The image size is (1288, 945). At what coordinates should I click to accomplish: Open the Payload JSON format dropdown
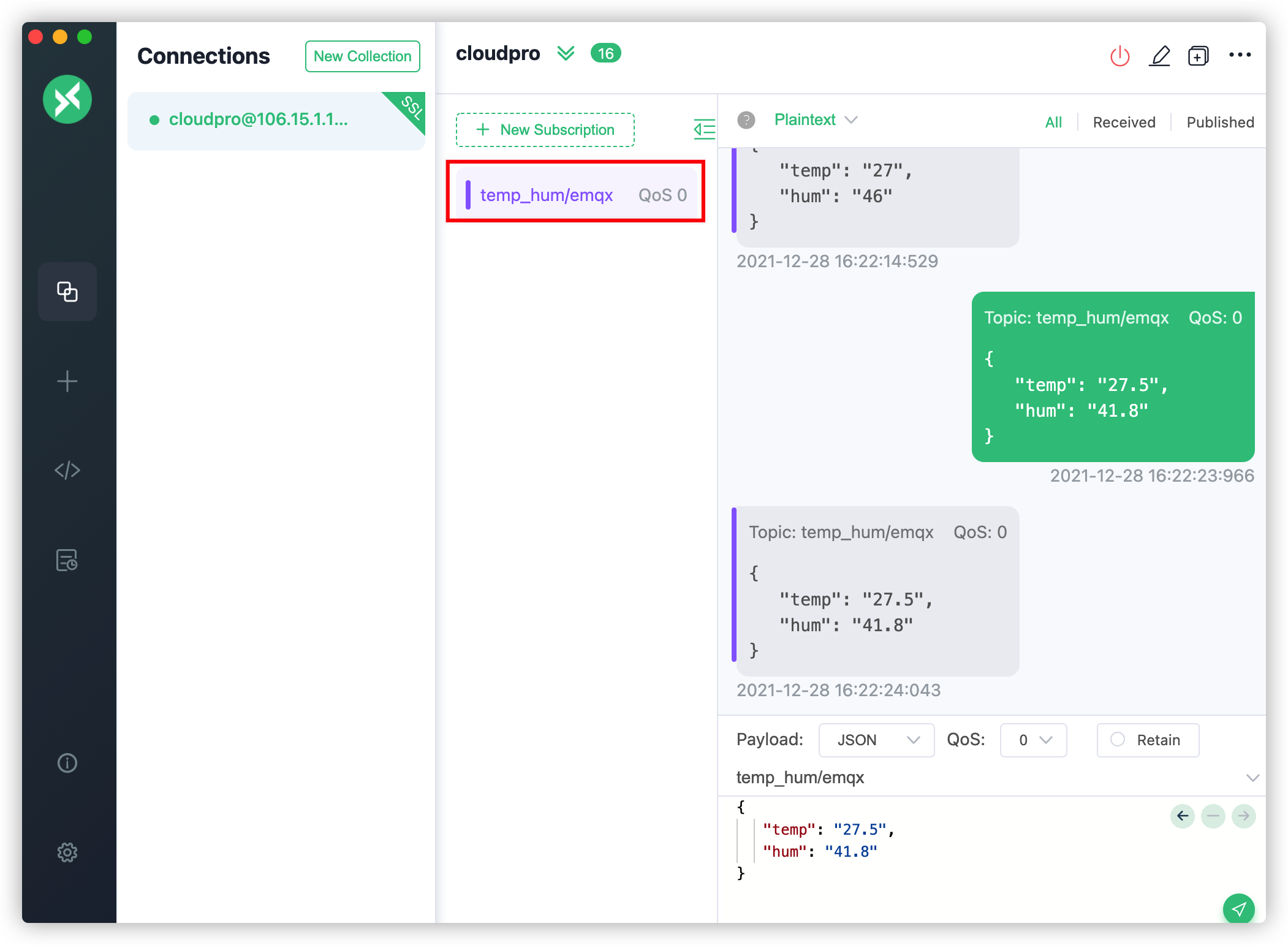876,740
